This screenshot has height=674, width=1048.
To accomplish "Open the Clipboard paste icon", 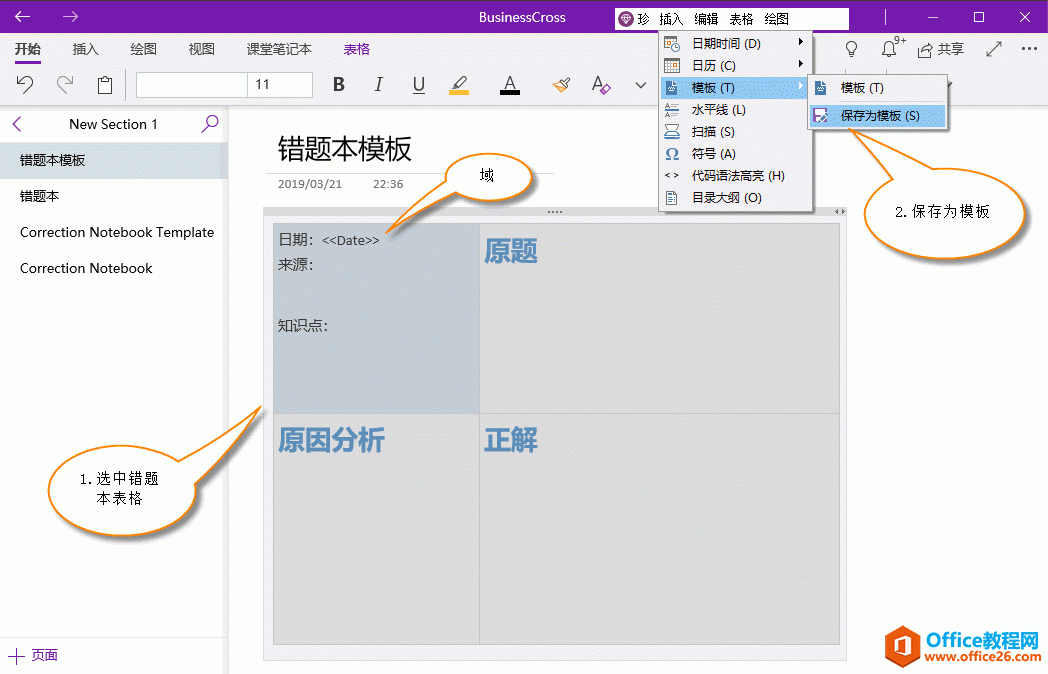I will click(x=104, y=84).
